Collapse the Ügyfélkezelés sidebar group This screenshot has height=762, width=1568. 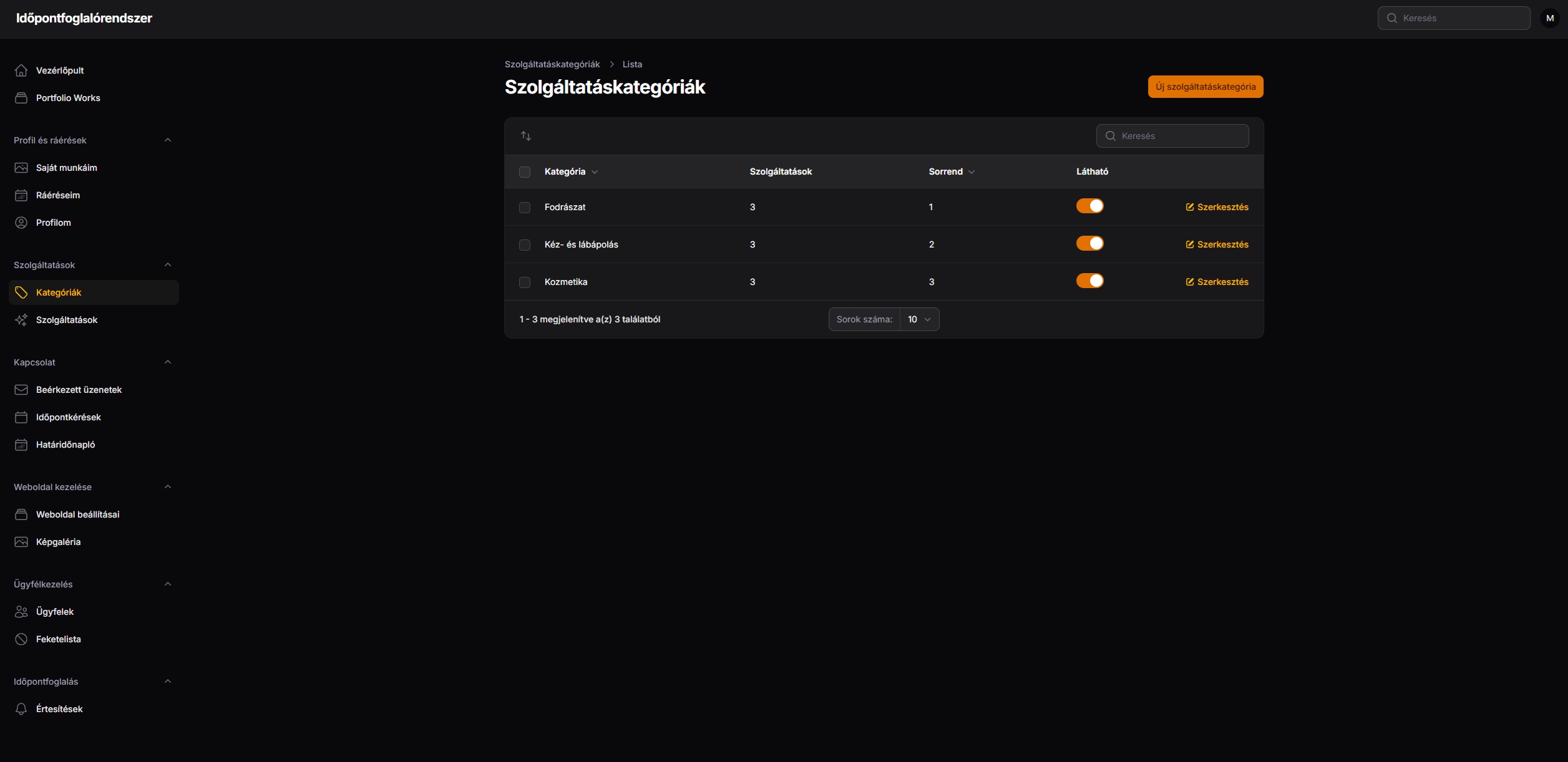167,584
